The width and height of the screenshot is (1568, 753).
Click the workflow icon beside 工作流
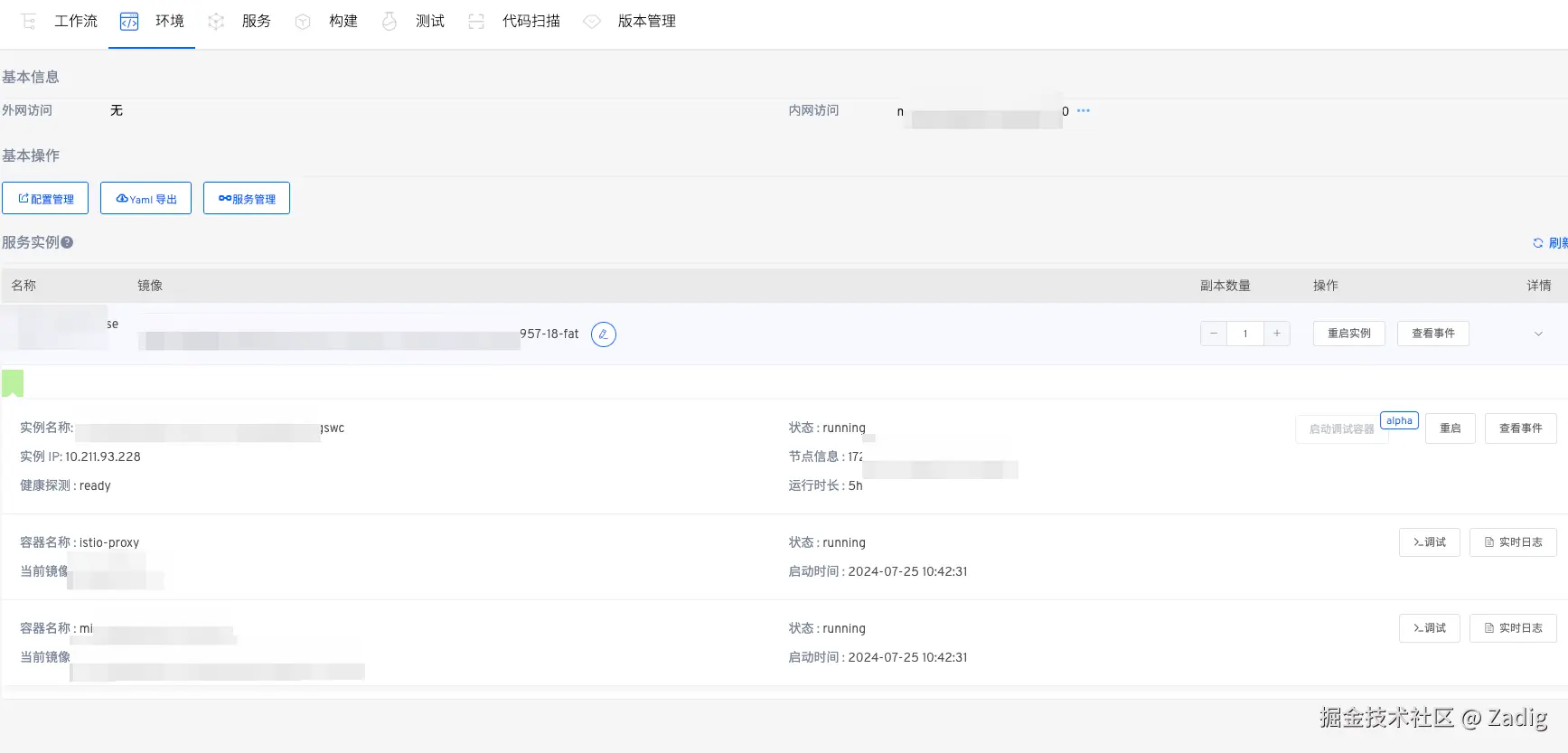click(29, 22)
